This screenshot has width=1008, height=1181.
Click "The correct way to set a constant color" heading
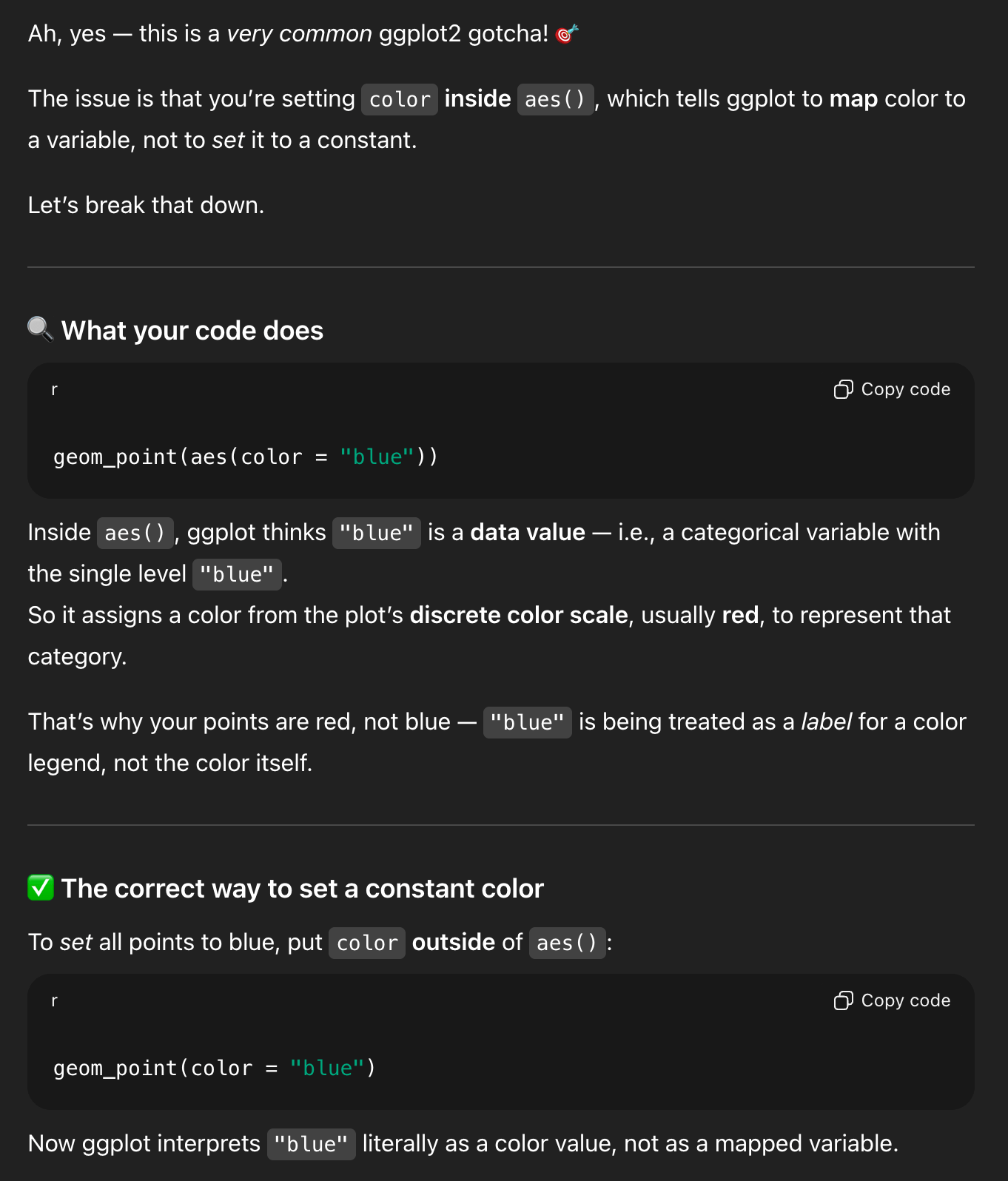coord(302,889)
